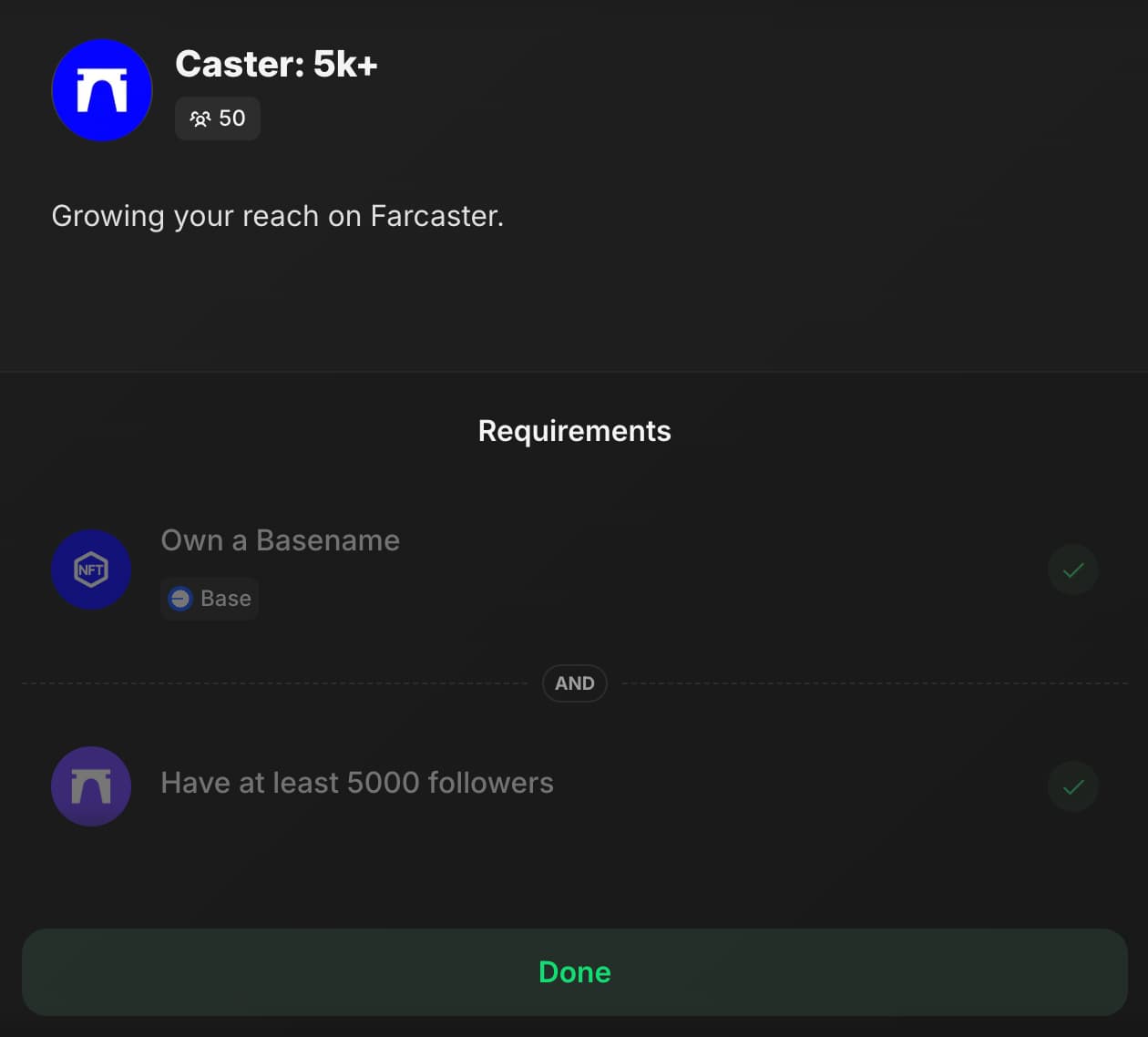The width and height of the screenshot is (1148, 1037).
Task: Click the Requirements heading
Action: tap(574, 431)
